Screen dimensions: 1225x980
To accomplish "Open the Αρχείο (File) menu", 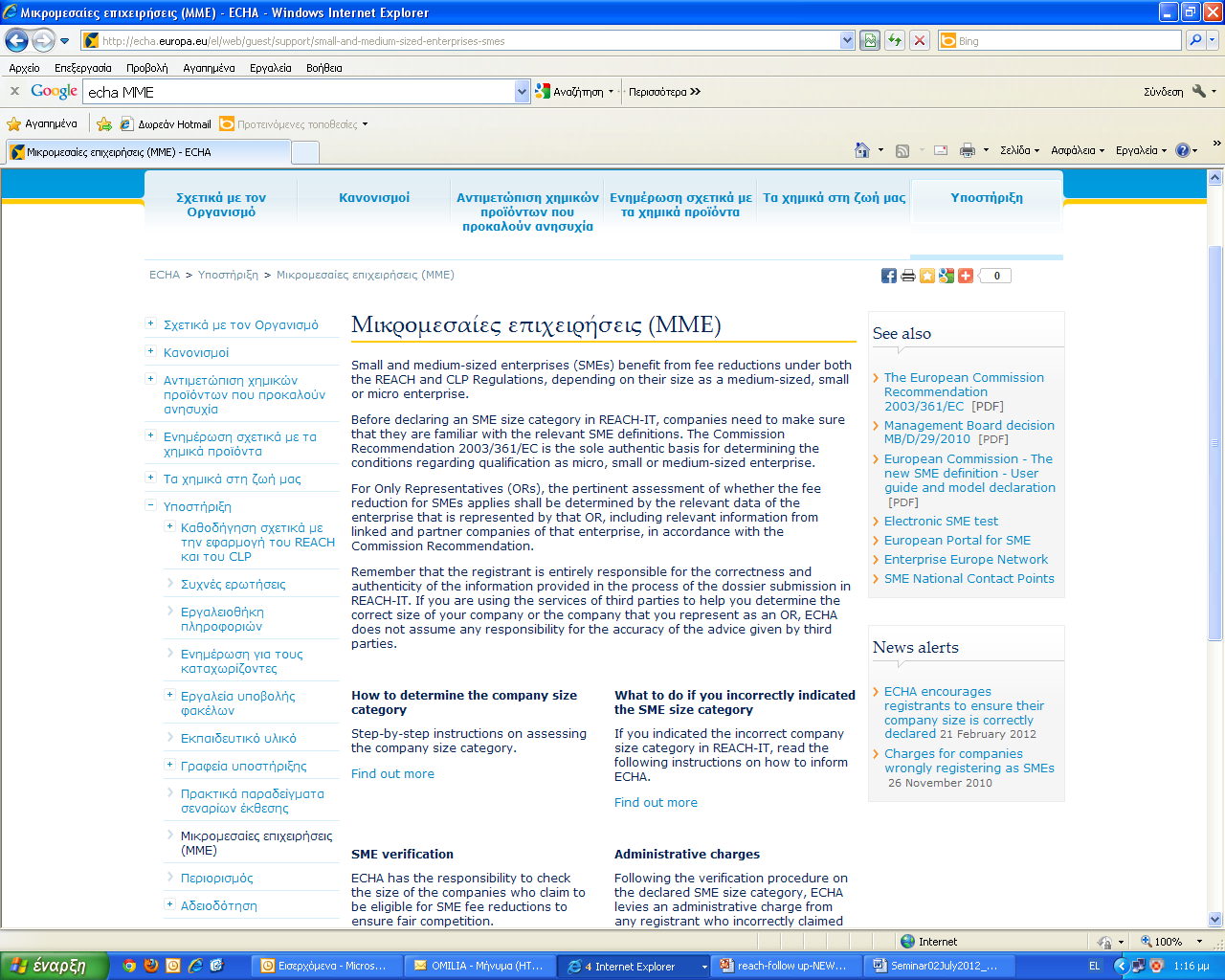I will 24,68.
